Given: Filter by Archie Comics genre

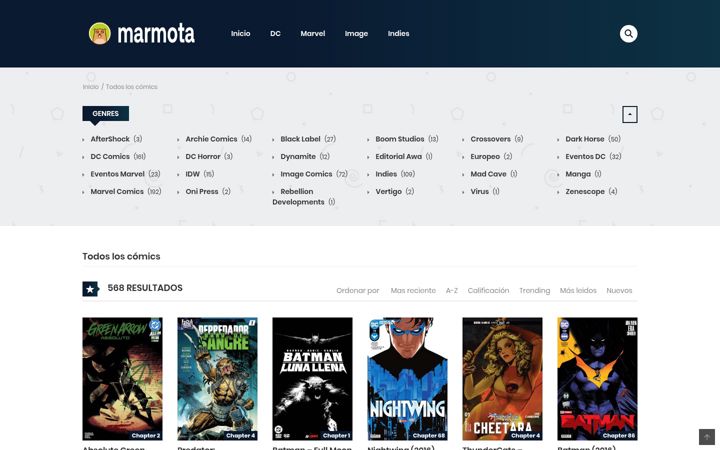Looking at the screenshot, I should pyautogui.click(x=211, y=139).
